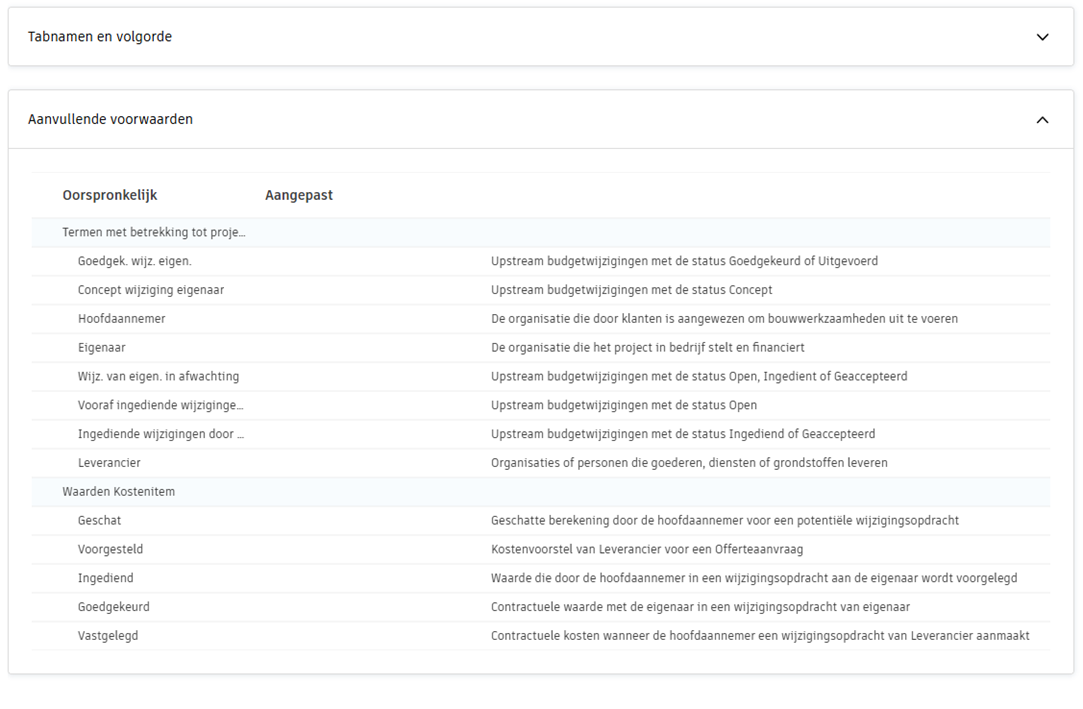Click the Oorspronkelijk column header
The height and width of the screenshot is (709, 1083).
point(110,195)
